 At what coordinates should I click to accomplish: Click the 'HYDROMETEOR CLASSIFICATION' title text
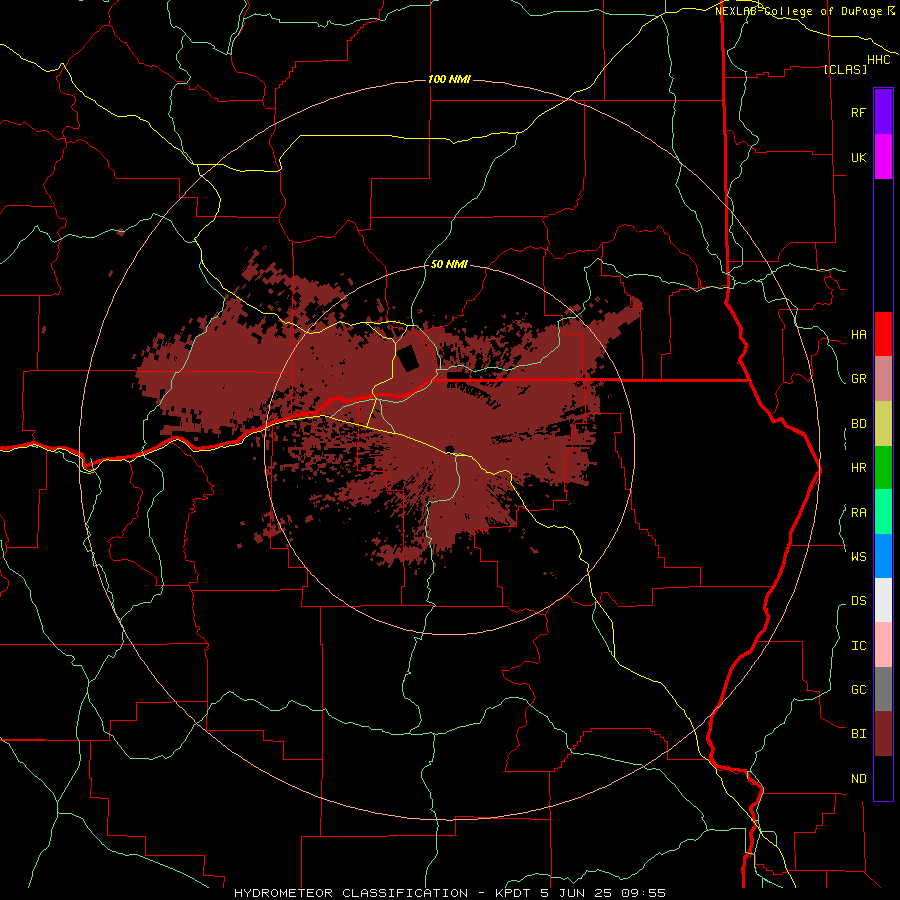coord(351,893)
